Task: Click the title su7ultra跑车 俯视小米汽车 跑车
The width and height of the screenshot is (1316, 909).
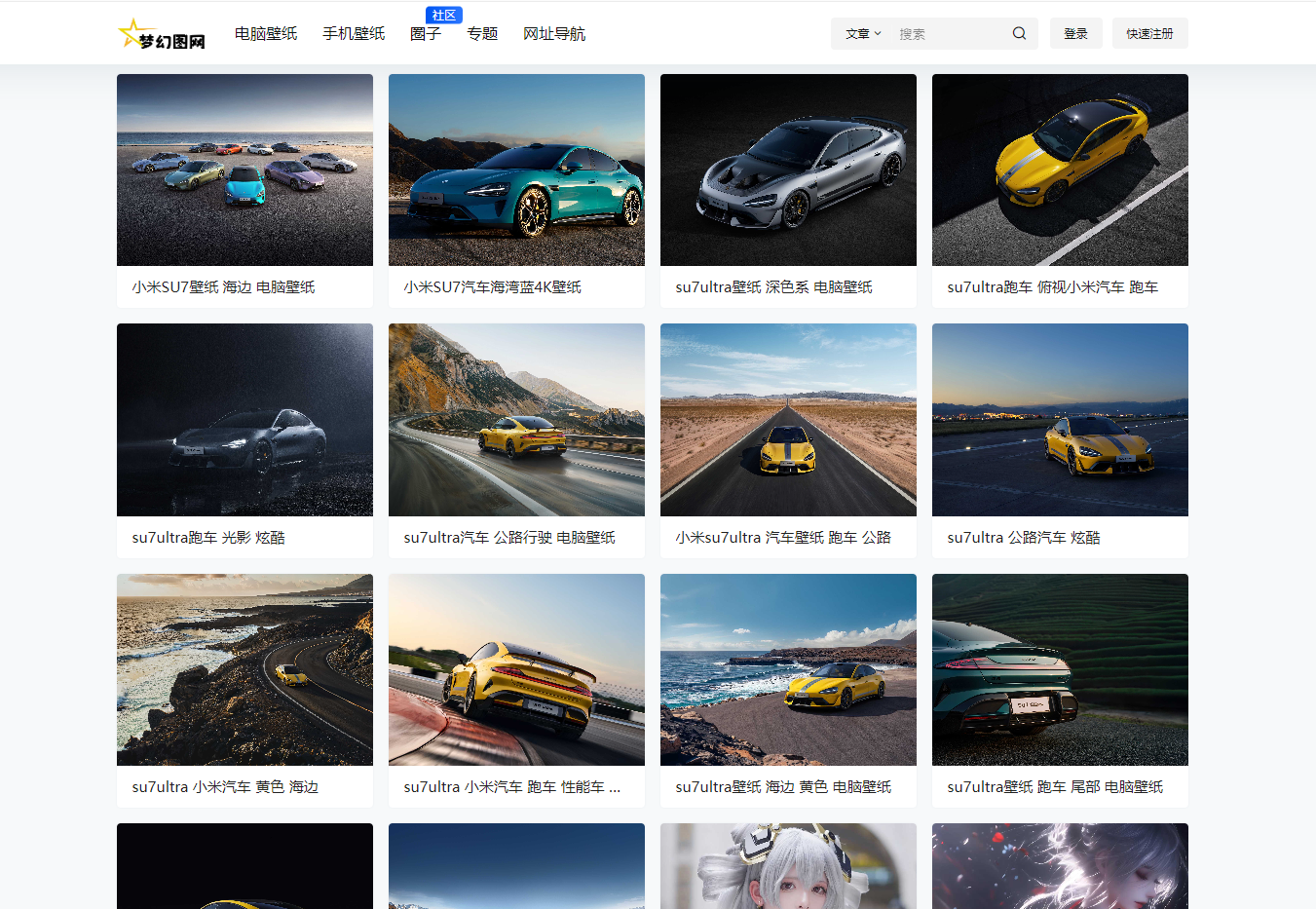Action: pos(1052,287)
